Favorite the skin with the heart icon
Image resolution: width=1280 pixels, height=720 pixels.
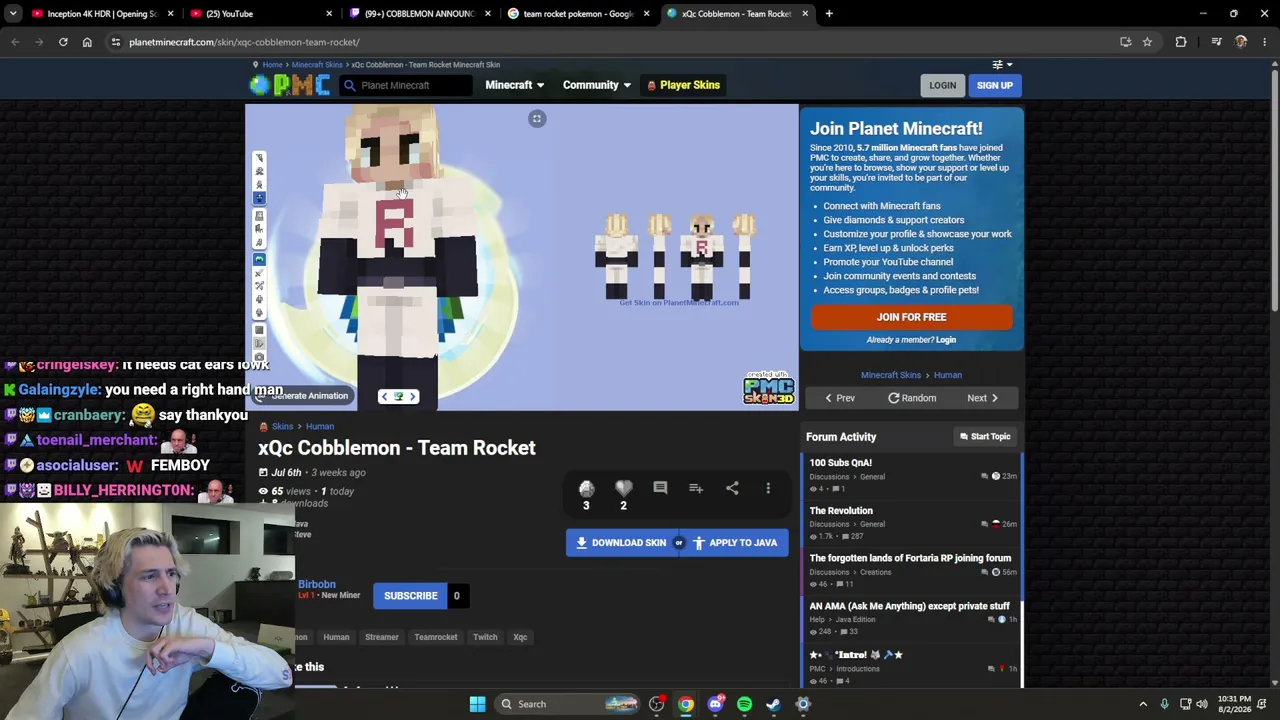tap(623, 488)
